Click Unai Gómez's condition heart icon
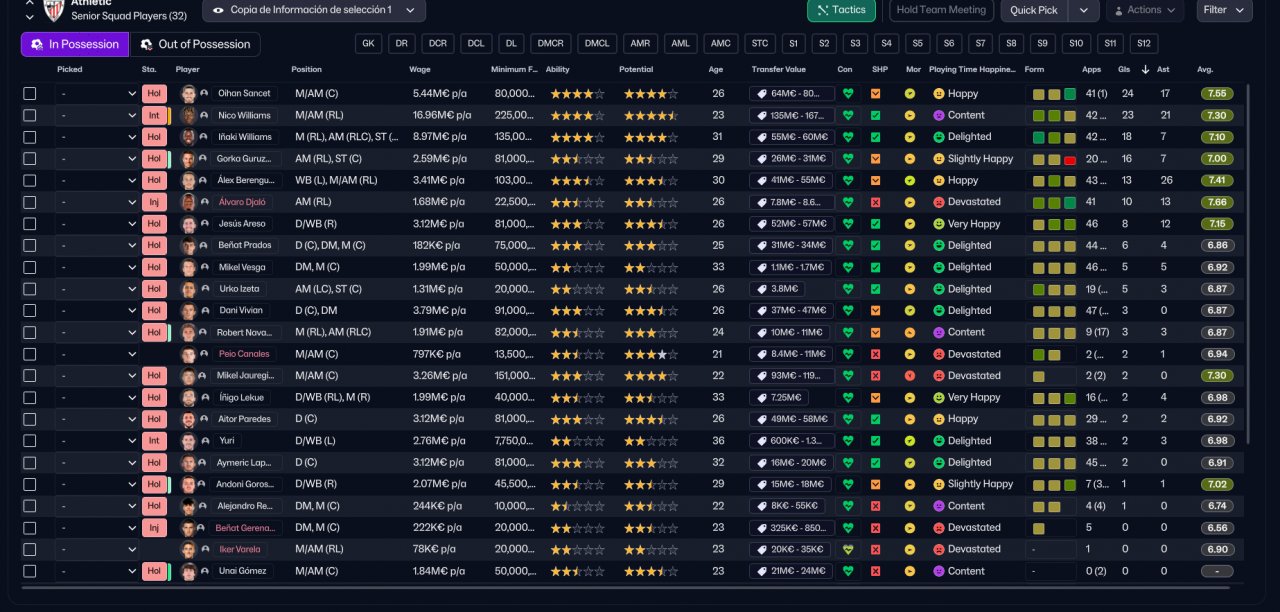Viewport: 1280px width, 612px height. point(848,572)
